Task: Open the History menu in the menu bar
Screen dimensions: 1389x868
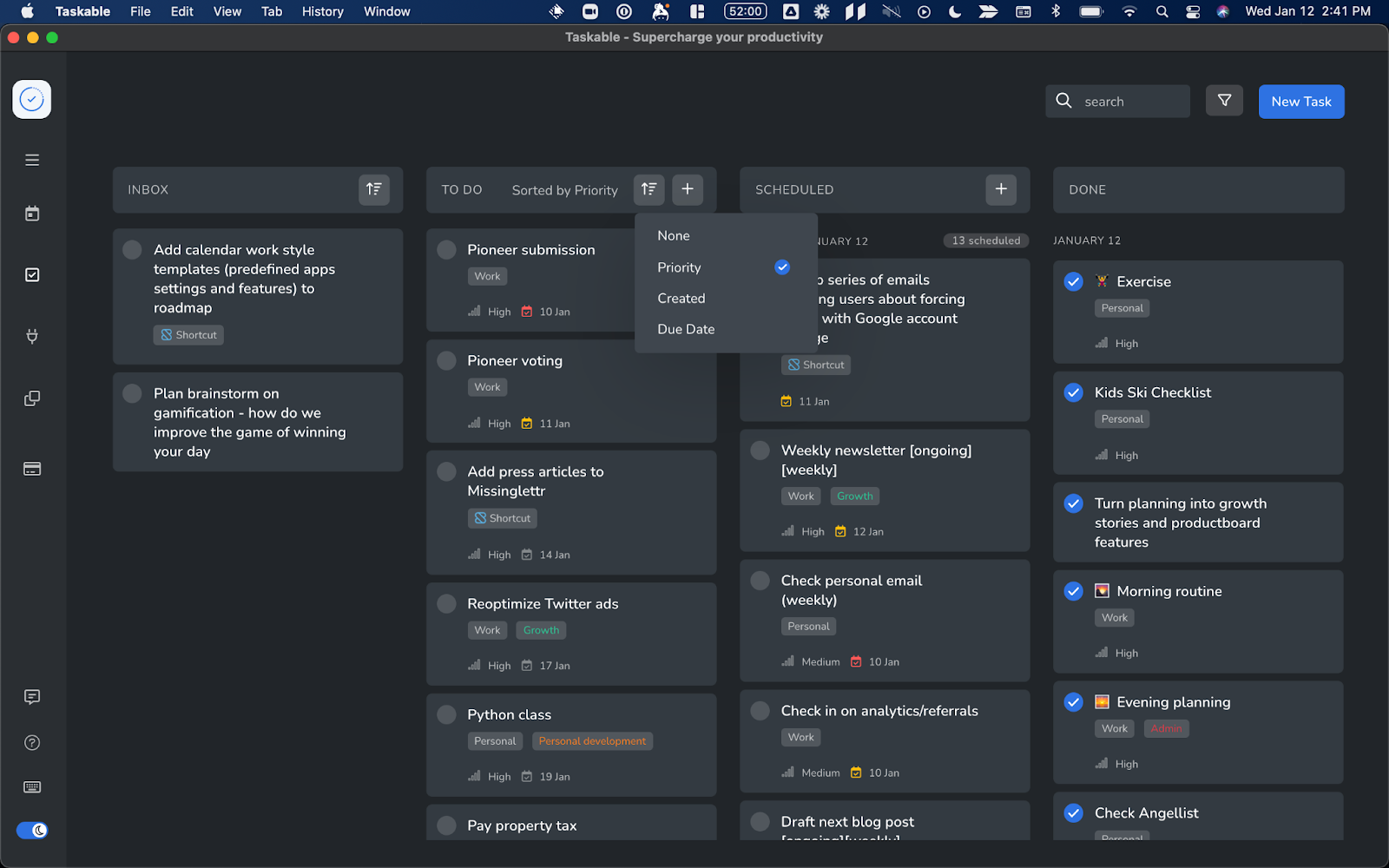Action: point(322,11)
